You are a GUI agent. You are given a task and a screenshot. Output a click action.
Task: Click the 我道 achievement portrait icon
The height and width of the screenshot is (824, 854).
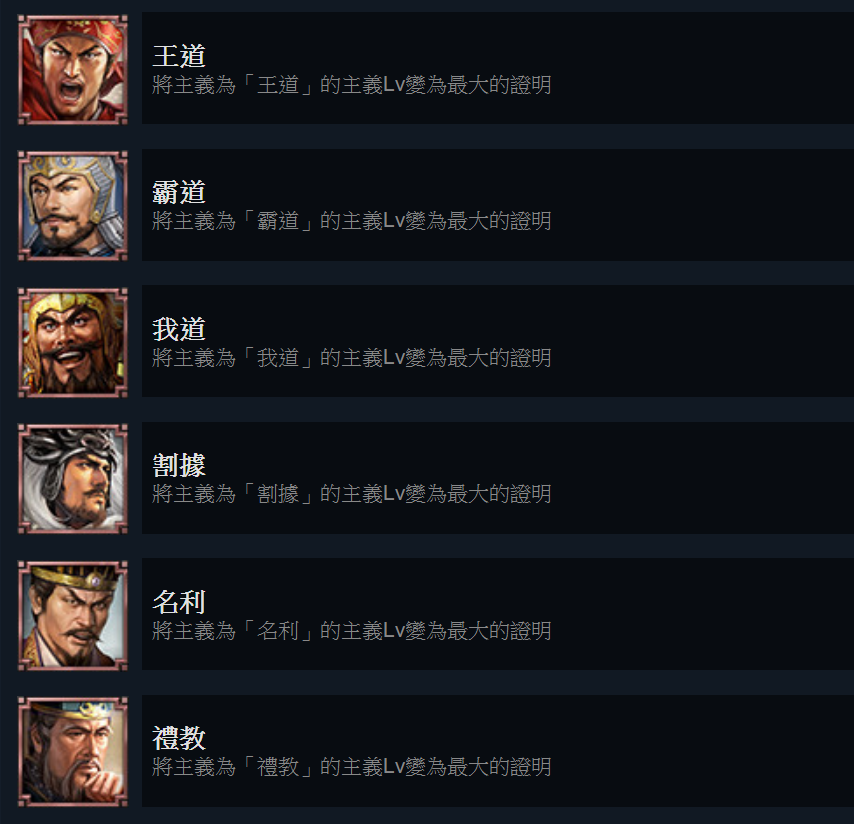(x=73, y=342)
